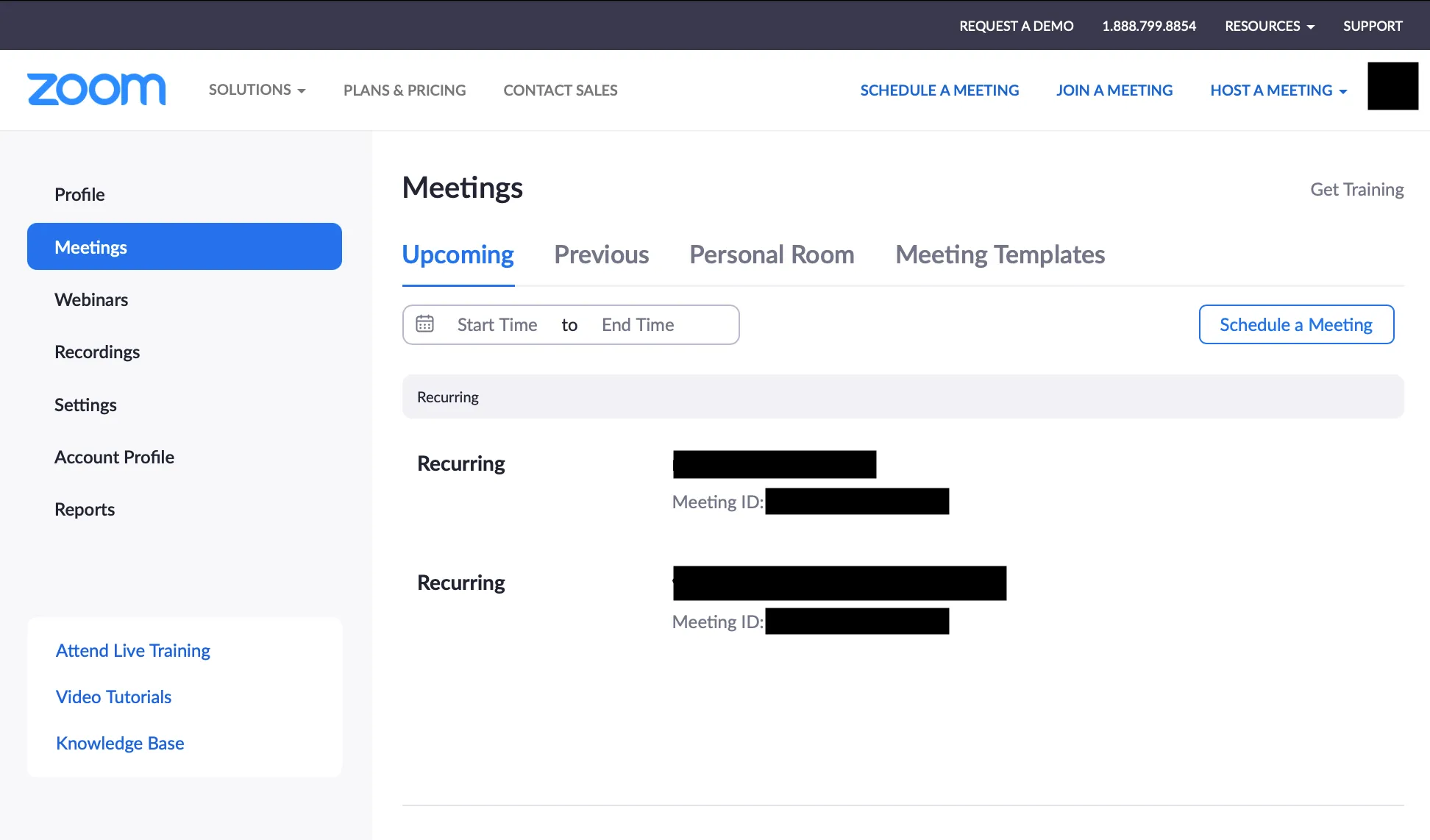Click the Schedule a Meeting button
Screen dimensions: 1430x840
1296,324
